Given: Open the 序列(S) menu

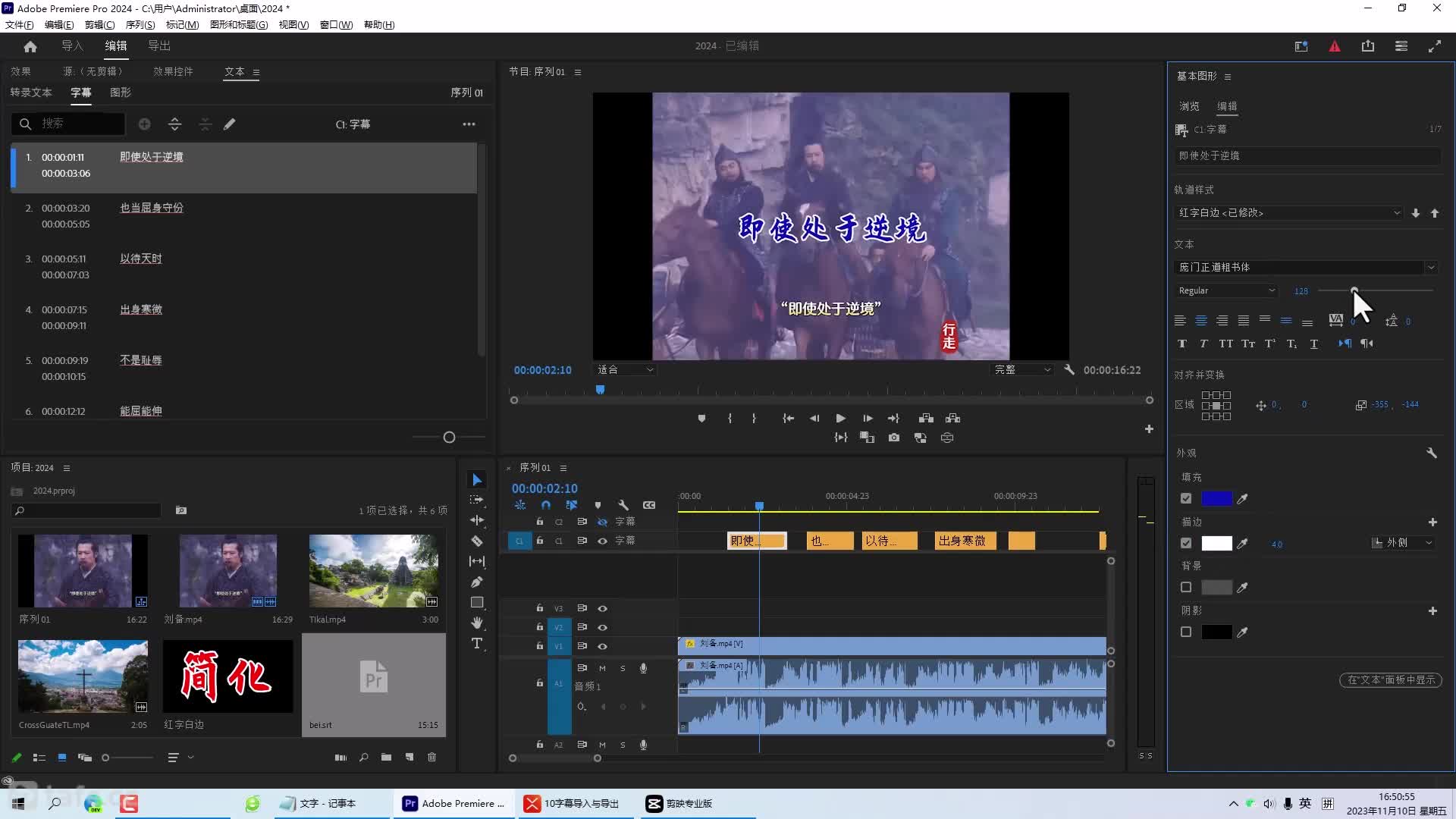Looking at the screenshot, I should click(x=140, y=24).
